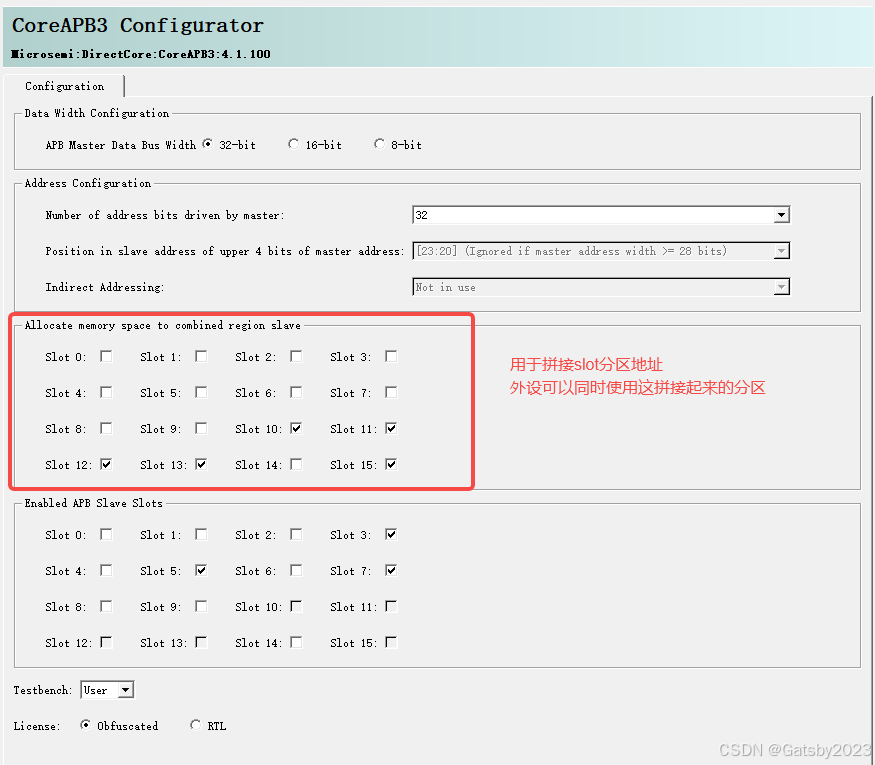Open the slave address position dropdown
875x765 pixels.
(601, 251)
